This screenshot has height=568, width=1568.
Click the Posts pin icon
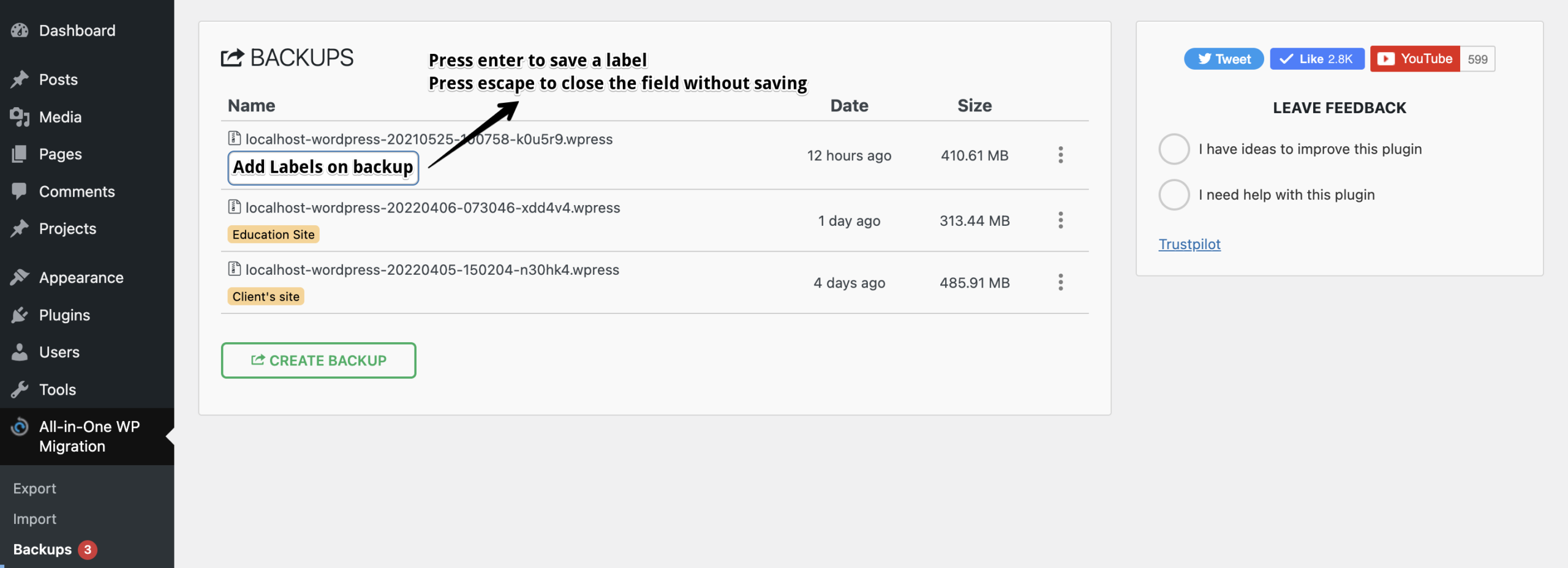tap(20, 80)
